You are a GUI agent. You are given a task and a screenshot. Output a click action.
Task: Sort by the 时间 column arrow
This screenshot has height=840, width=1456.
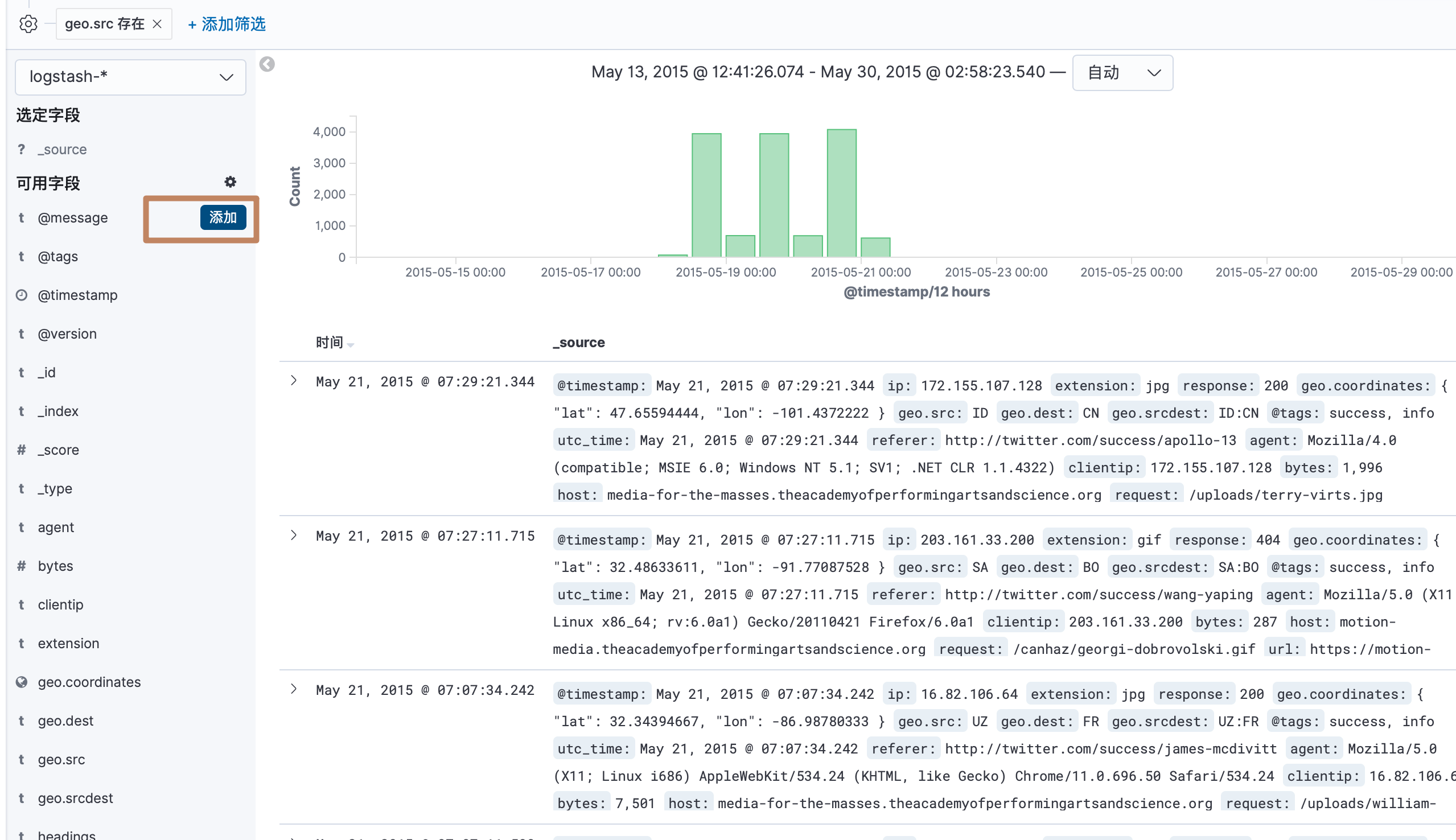pyautogui.click(x=351, y=344)
